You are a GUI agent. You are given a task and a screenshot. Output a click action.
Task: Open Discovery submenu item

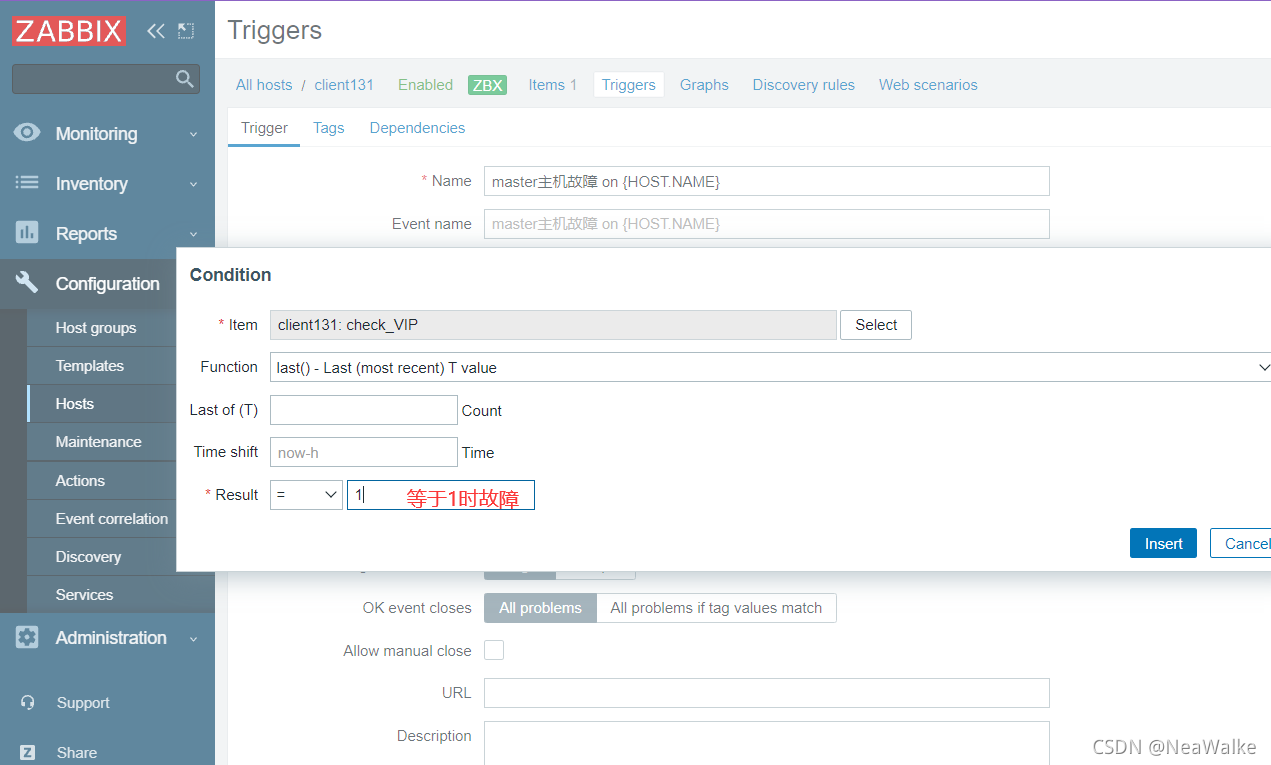click(x=88, y=557)
